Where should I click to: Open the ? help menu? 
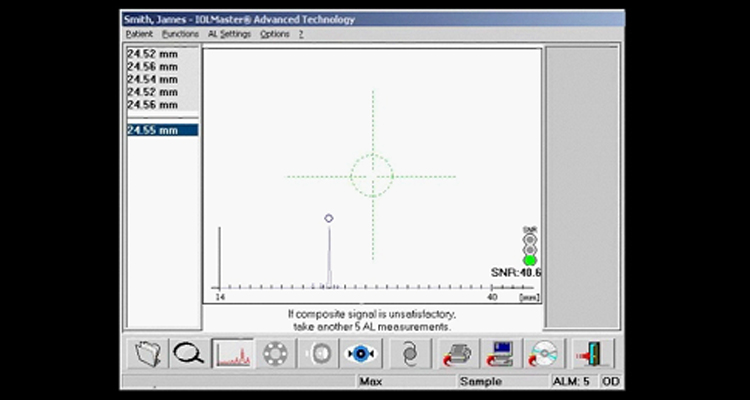(301, 34)
